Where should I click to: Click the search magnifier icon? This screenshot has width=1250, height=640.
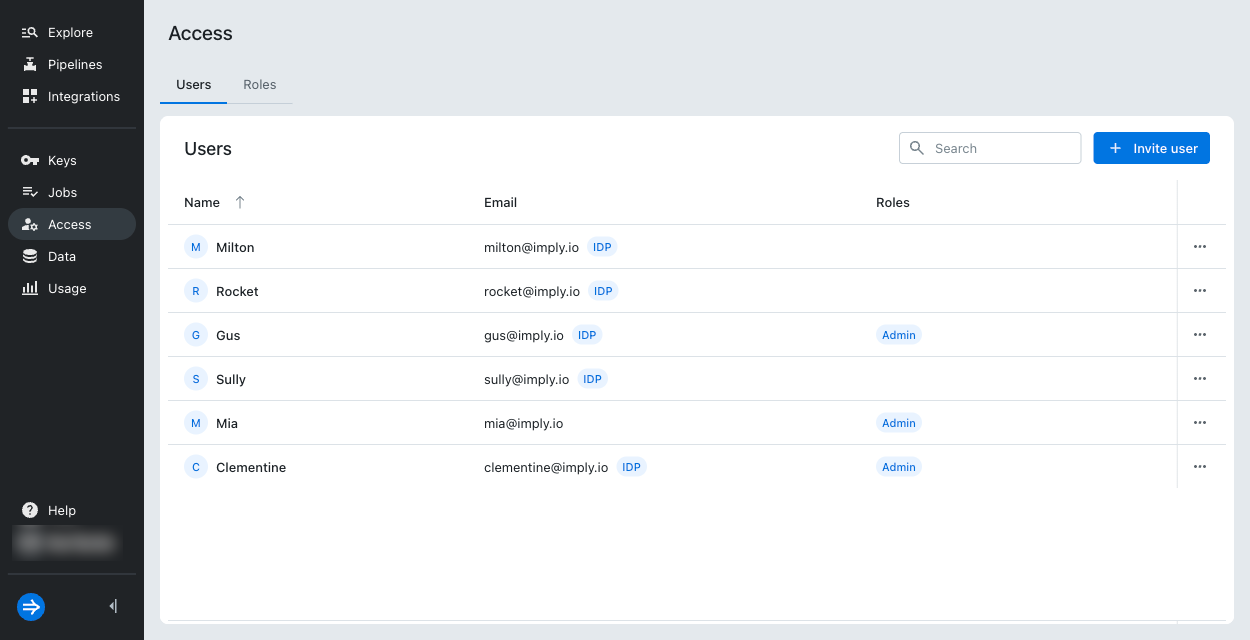click(x=917, y=148)
